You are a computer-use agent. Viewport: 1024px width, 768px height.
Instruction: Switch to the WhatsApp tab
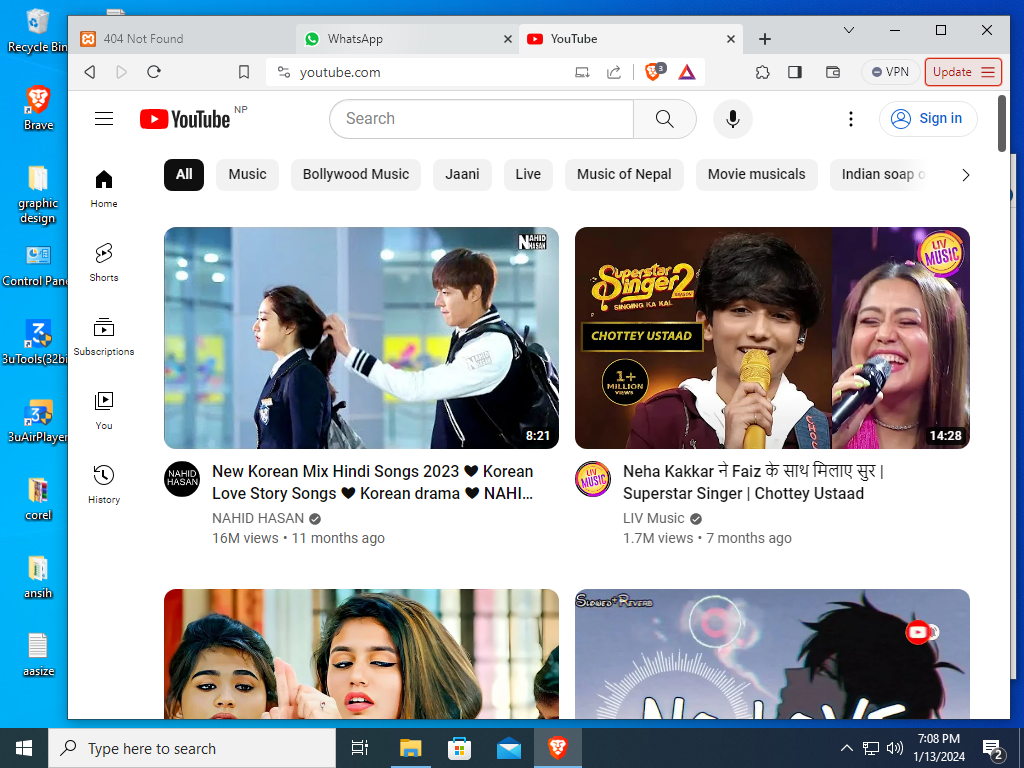point(355,39)
